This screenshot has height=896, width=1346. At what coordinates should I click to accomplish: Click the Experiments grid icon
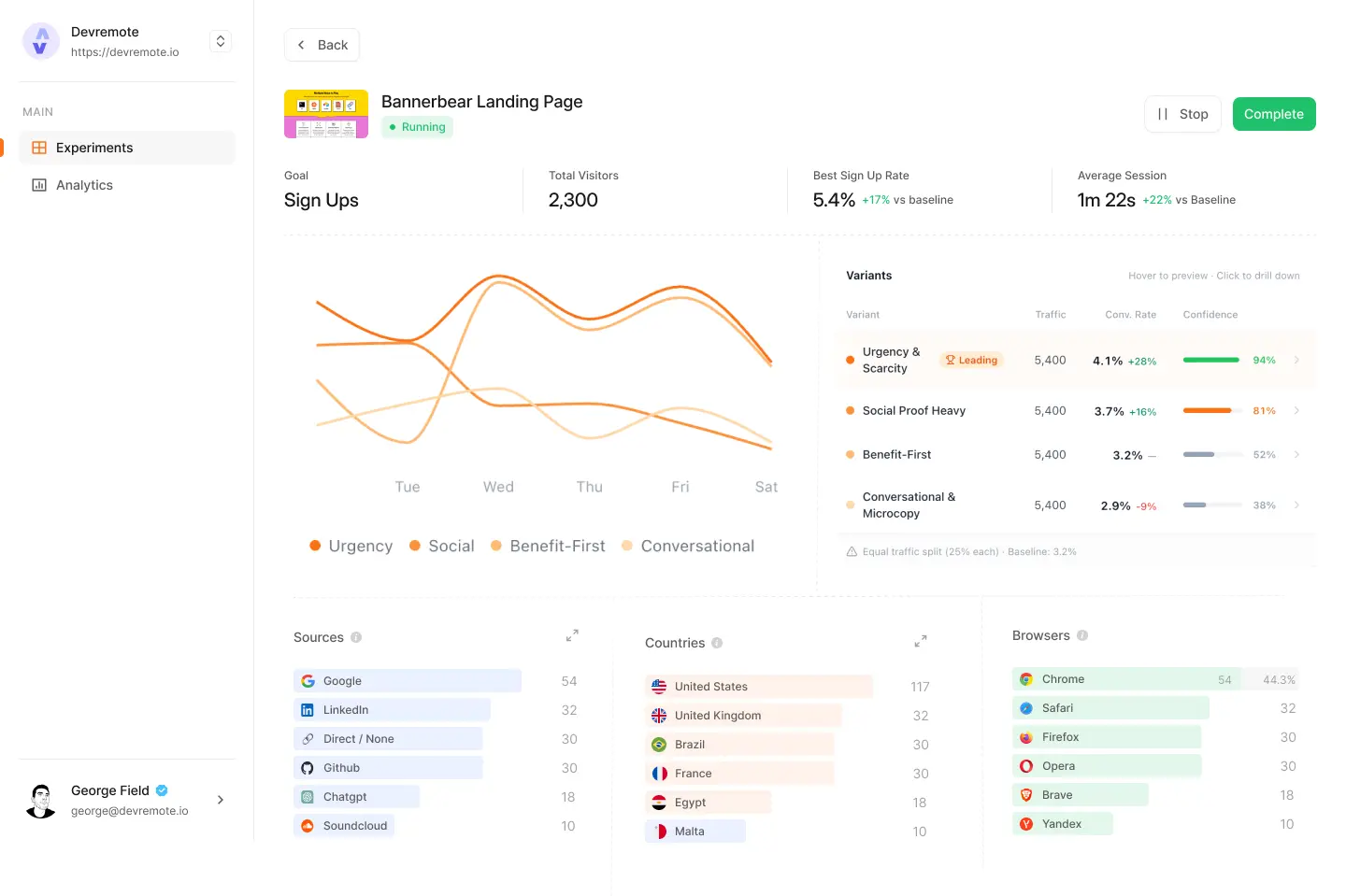tap(39, 148)
